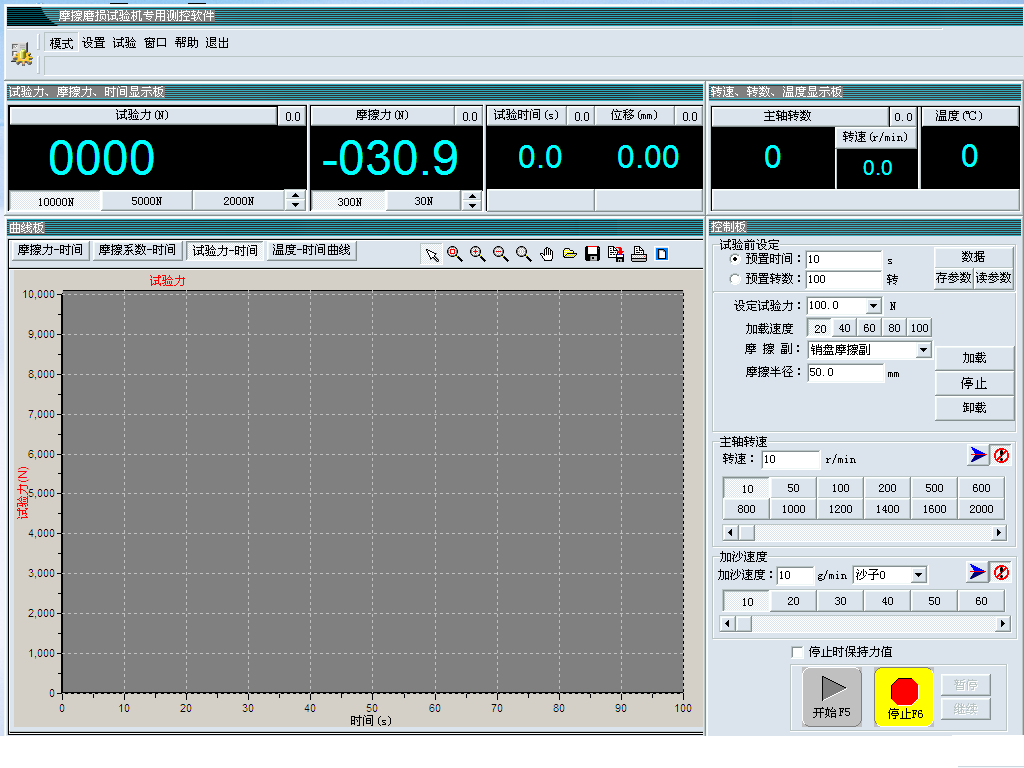
Task: Export data with the save-as icon
Action: tap(615, 254)
